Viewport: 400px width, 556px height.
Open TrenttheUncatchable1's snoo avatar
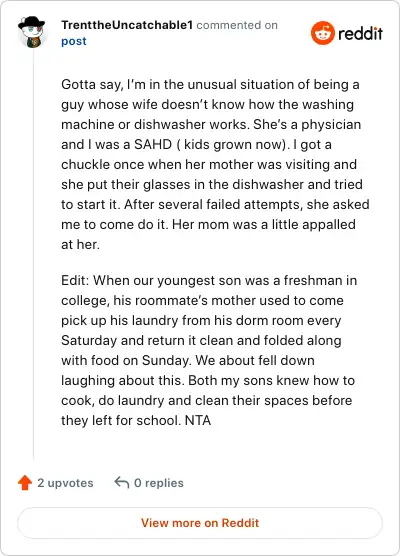click(32, 32)
